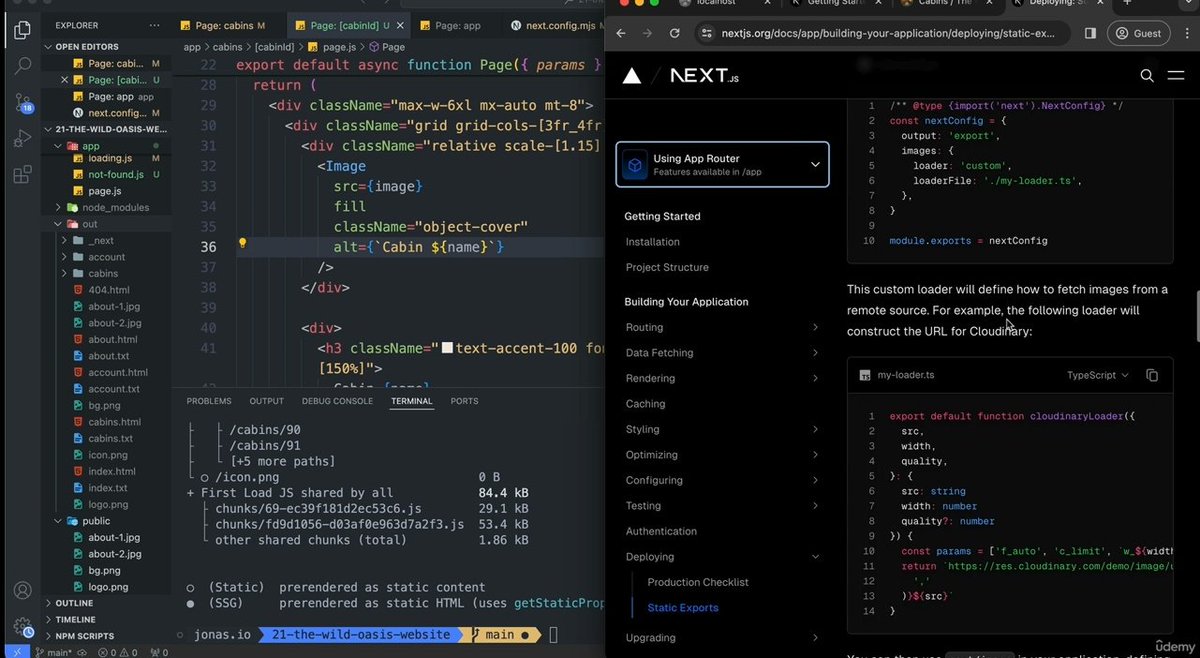
Task: Open the TypeScript language dropdown
Action: [1097, 375]
